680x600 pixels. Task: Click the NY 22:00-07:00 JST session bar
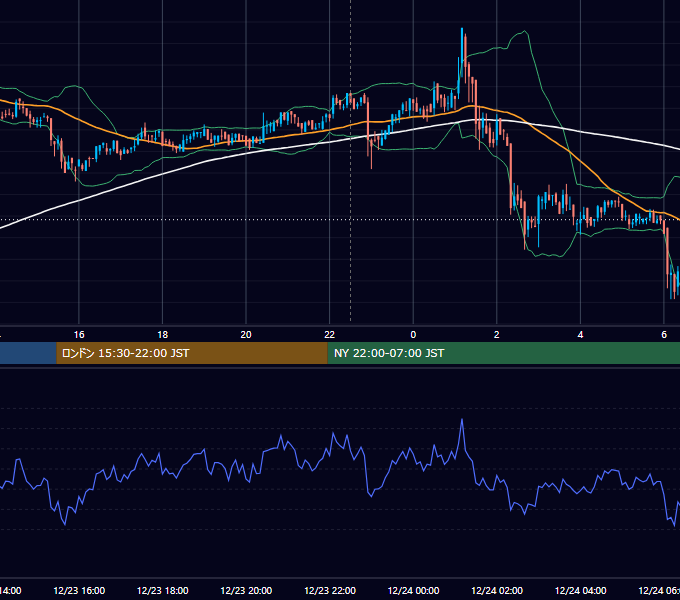[503, 353]
